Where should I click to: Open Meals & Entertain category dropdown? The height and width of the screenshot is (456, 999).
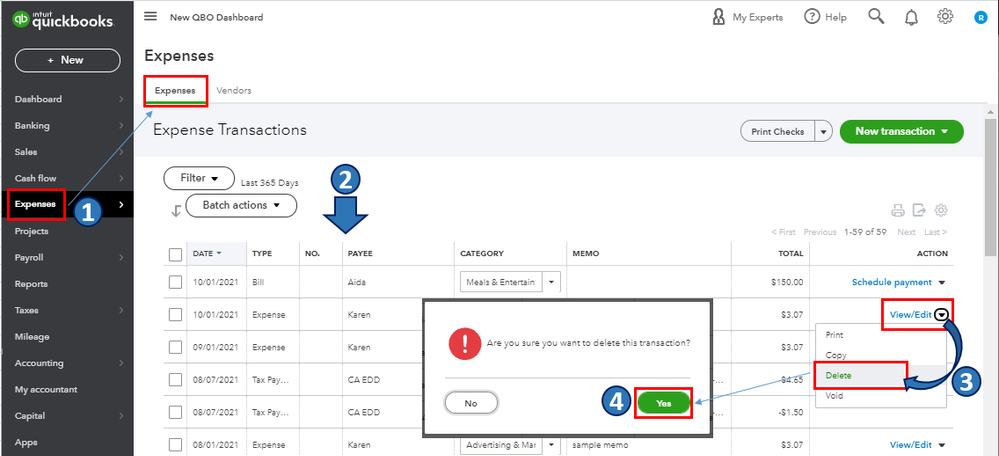point(551,281)
